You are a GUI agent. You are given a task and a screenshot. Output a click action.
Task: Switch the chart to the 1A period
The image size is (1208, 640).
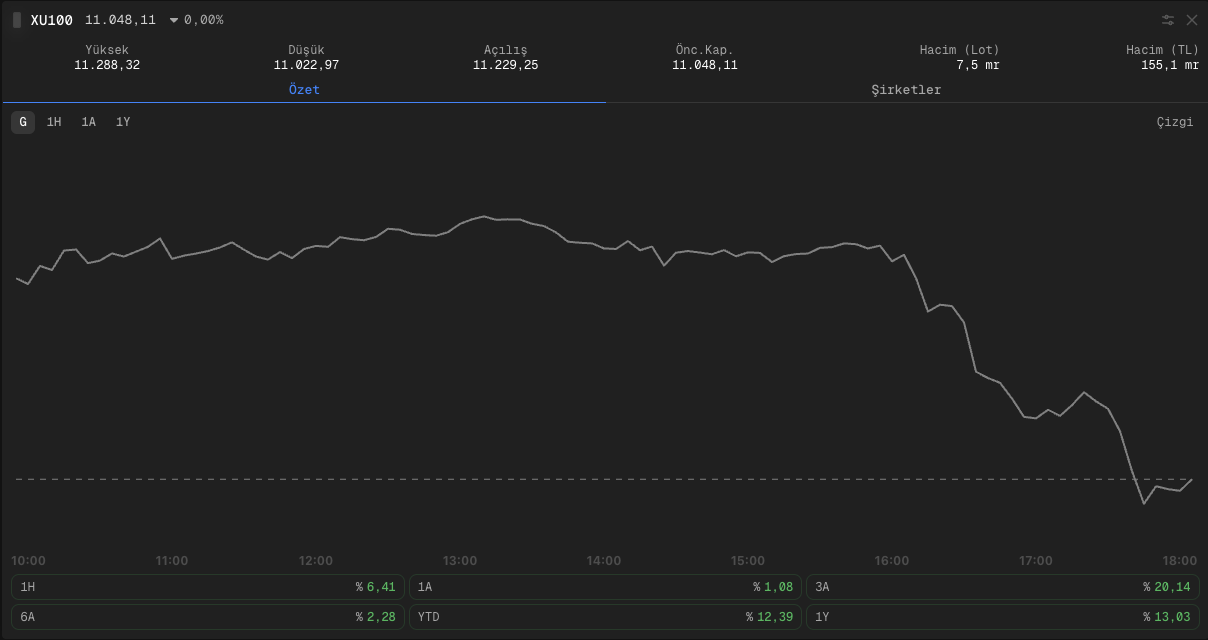pos(89,122)
